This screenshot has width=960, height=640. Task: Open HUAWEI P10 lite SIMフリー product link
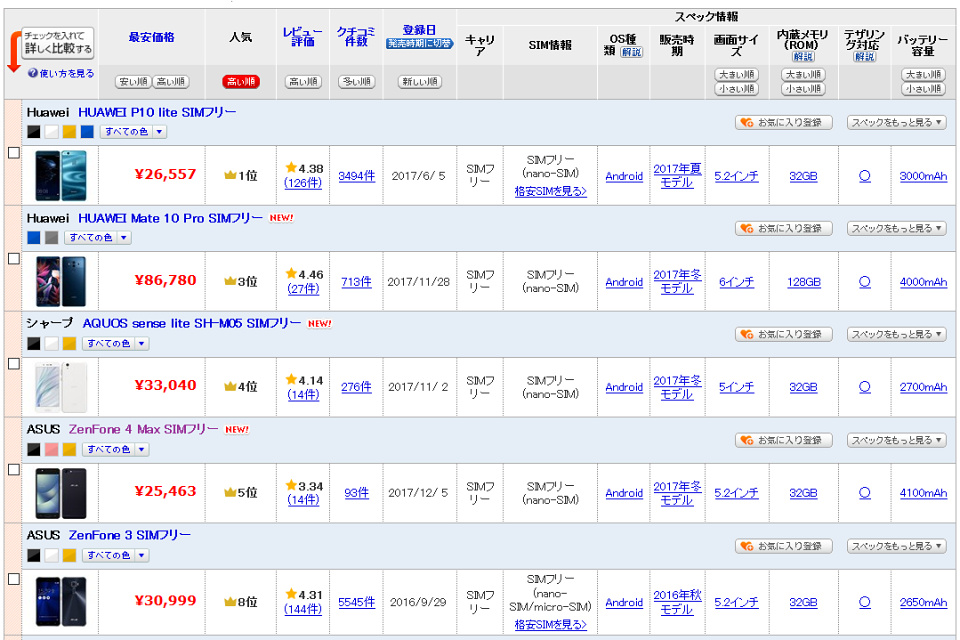coord(157,113)
